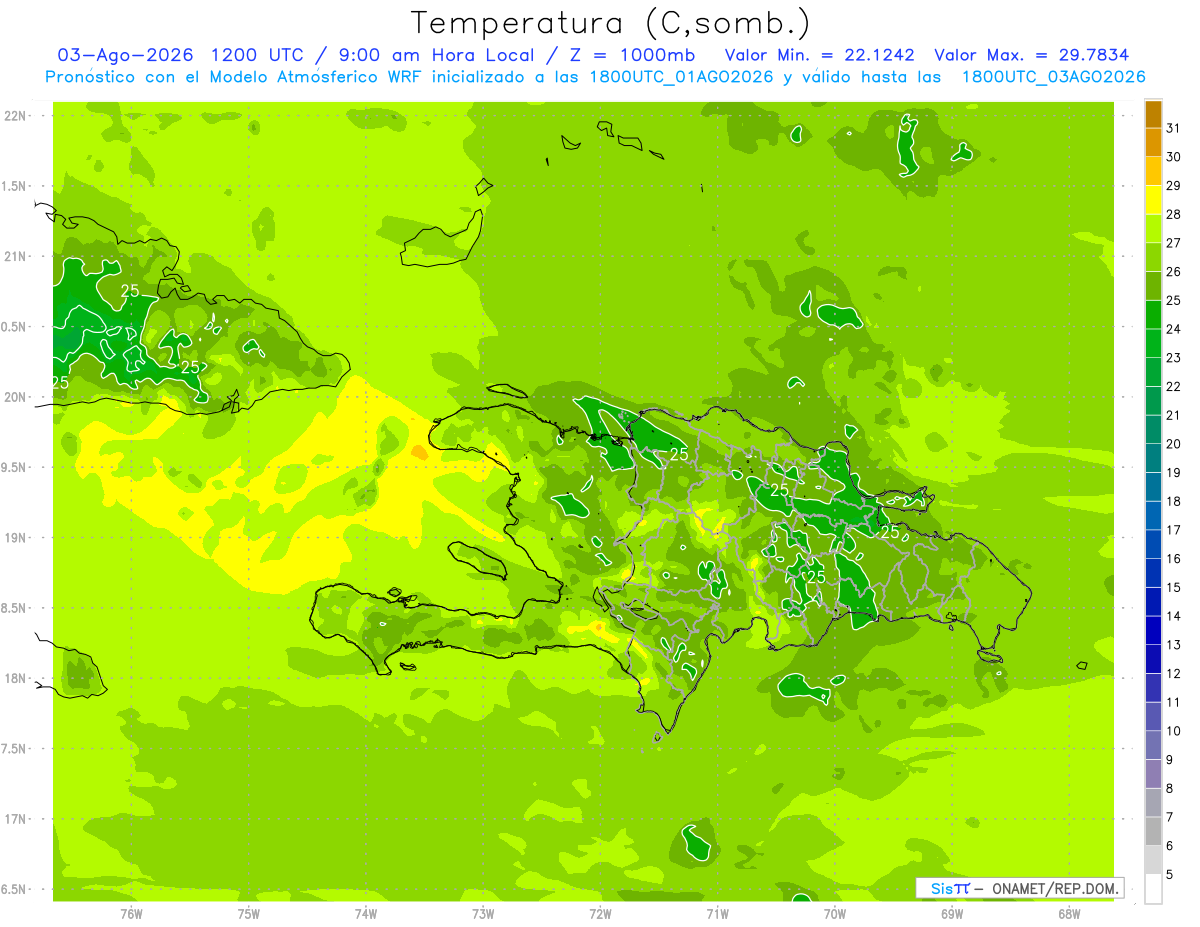Click the '18N' latitude label

15,678
